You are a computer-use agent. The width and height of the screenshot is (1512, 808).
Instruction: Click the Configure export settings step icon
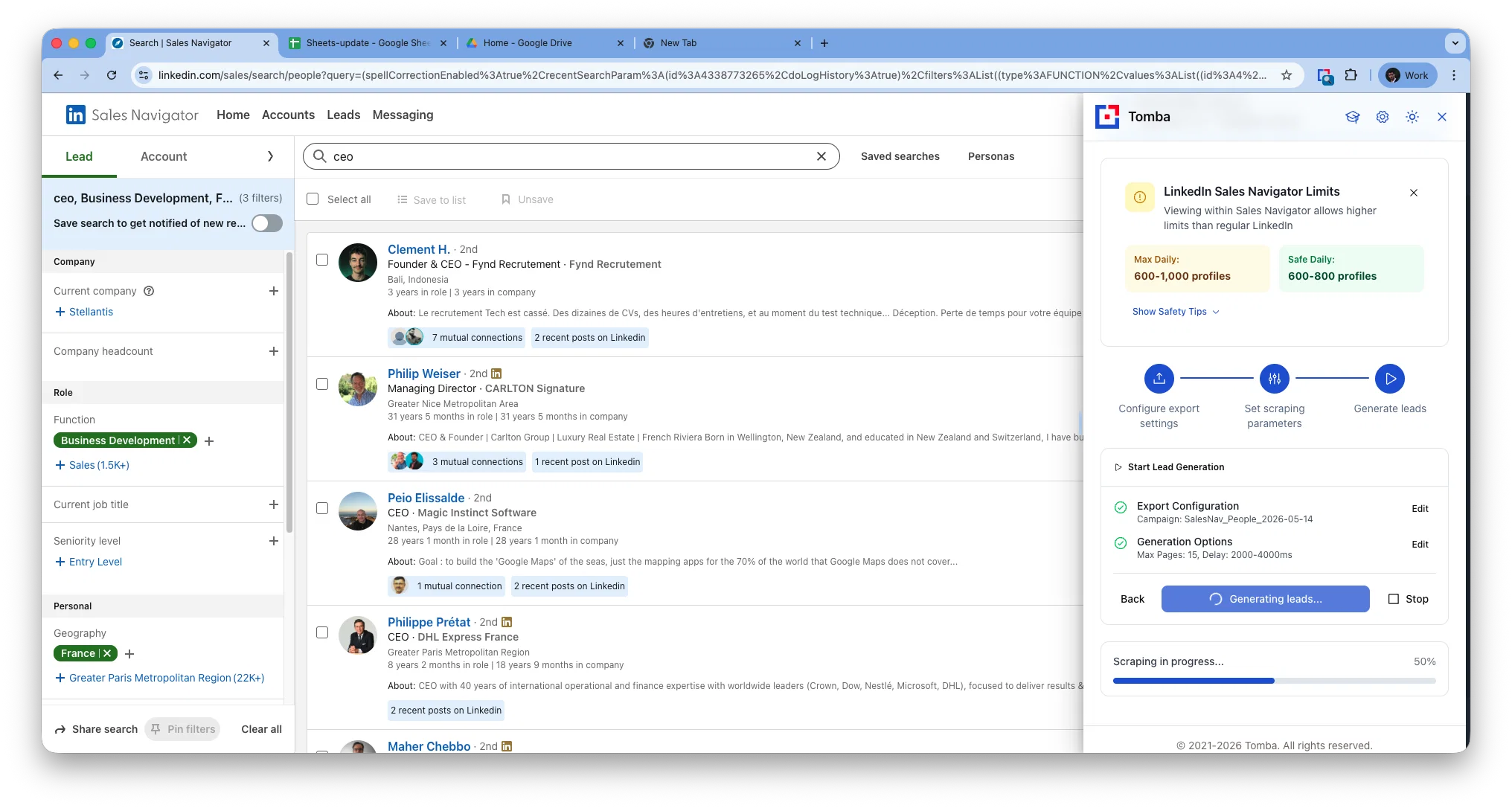point(1159,379)
